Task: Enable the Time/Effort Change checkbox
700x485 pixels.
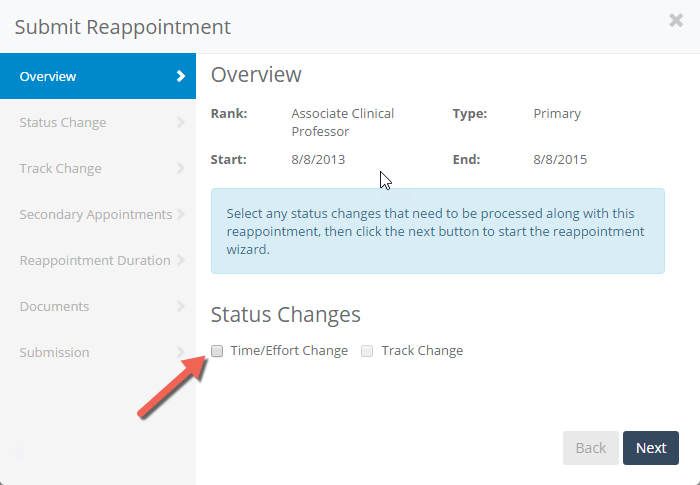Action: click(x=217, y=351)
